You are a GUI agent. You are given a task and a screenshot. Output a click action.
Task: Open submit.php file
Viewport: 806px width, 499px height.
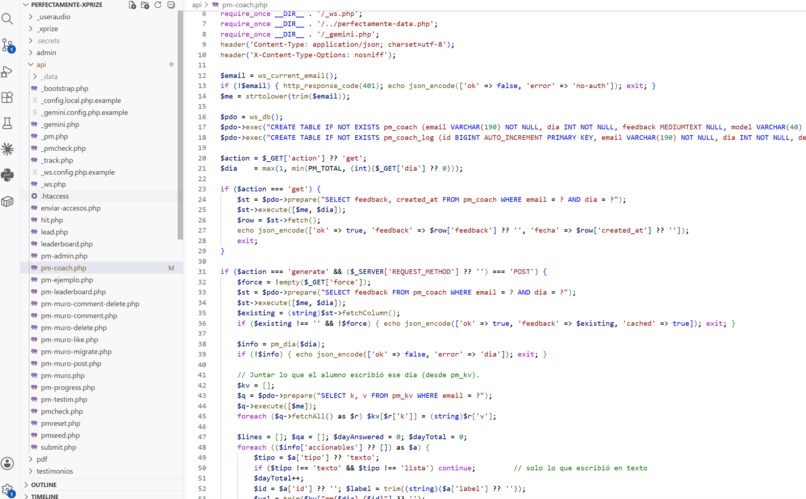tap(58, 447)
